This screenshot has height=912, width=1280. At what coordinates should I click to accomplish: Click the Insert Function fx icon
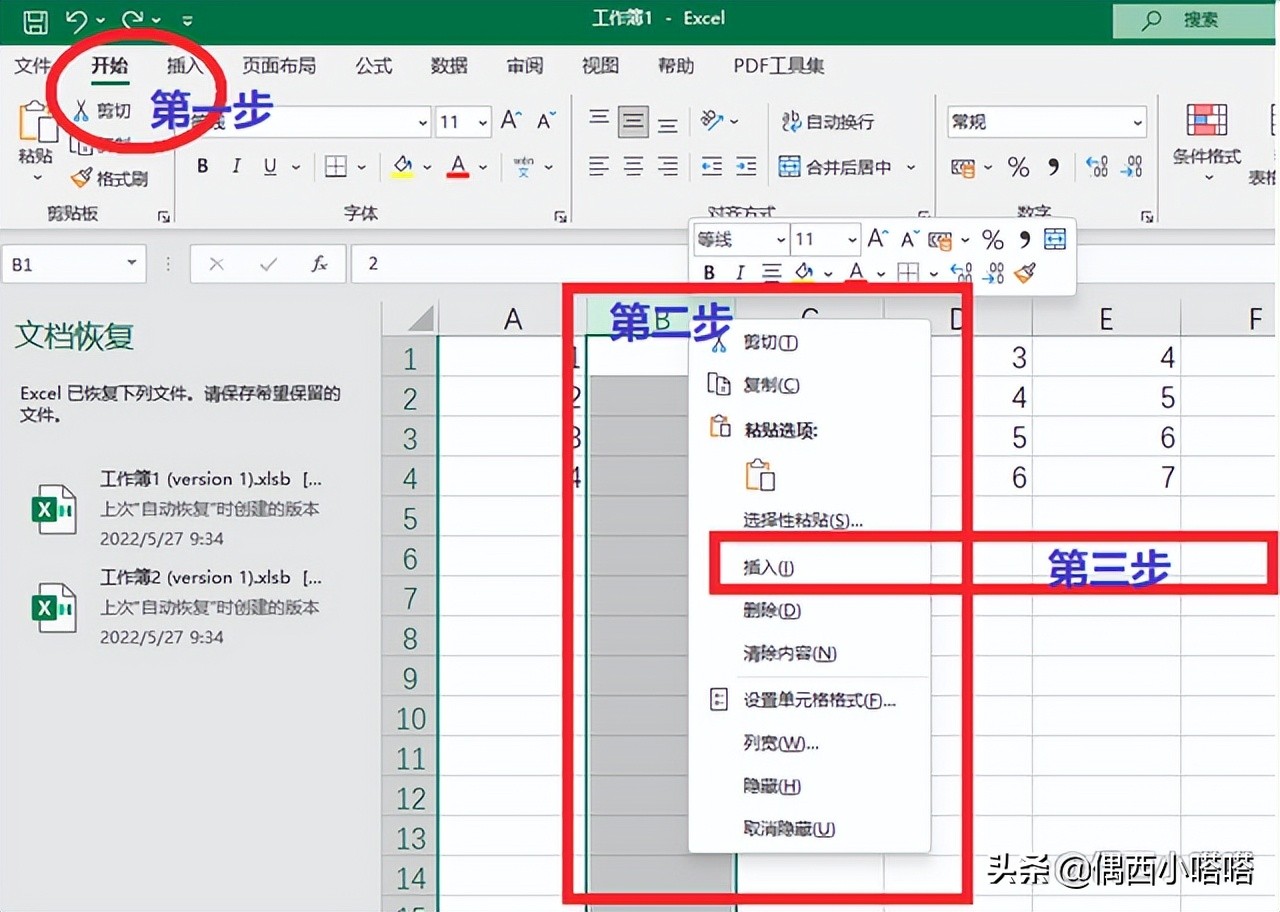pos(320,264)
